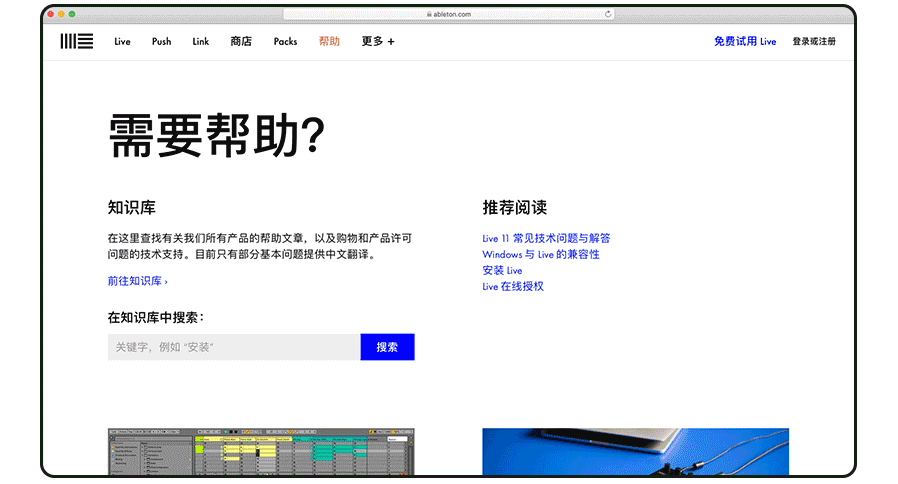Viewport: 898px width, 484px height.
Task: Click the 免费试用 Live link
Action: coord(745,41)
